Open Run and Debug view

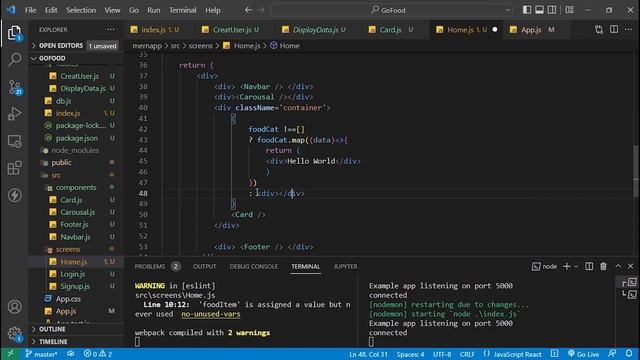(x=14, y=114)
